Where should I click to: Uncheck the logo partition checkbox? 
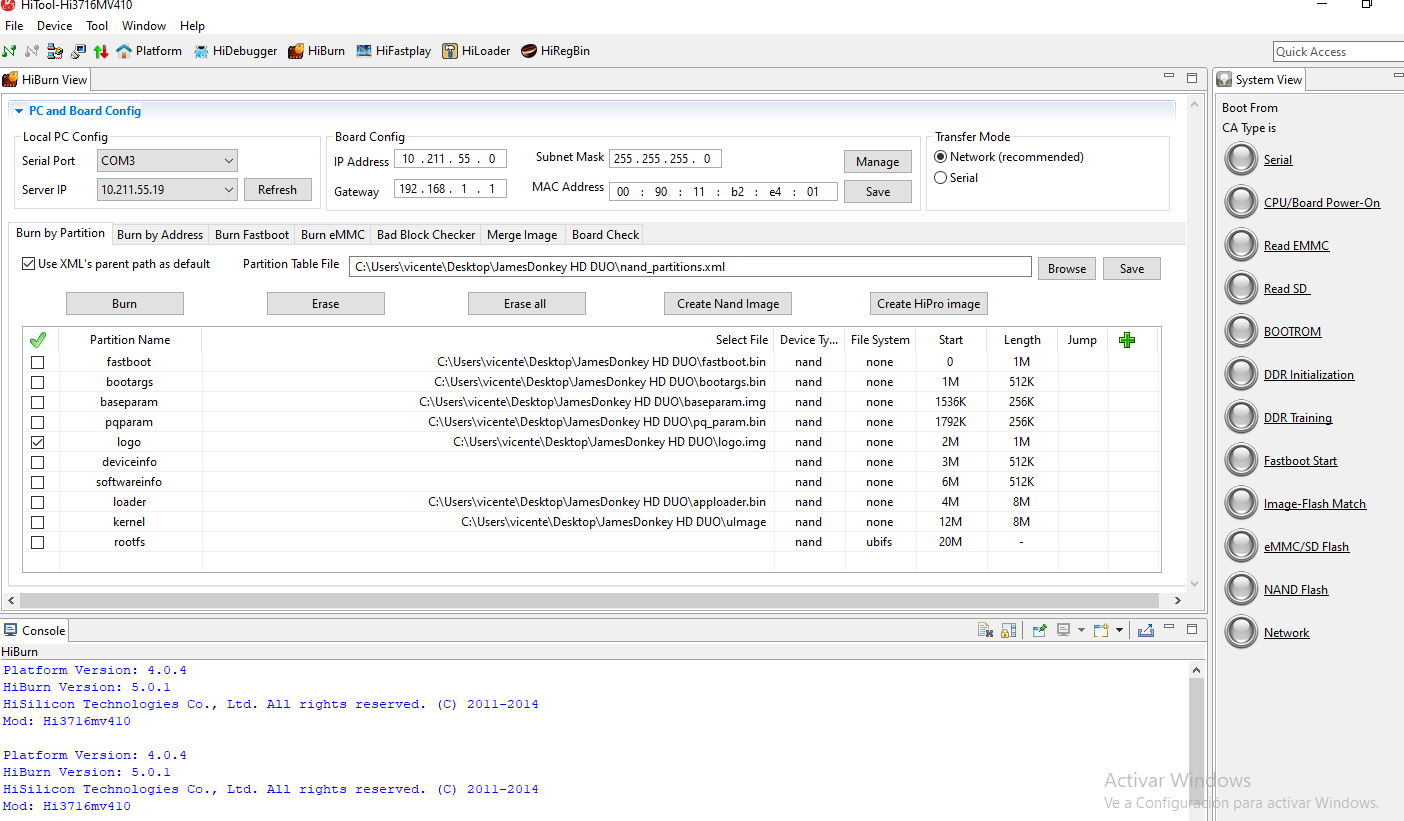tap(38, 442)
